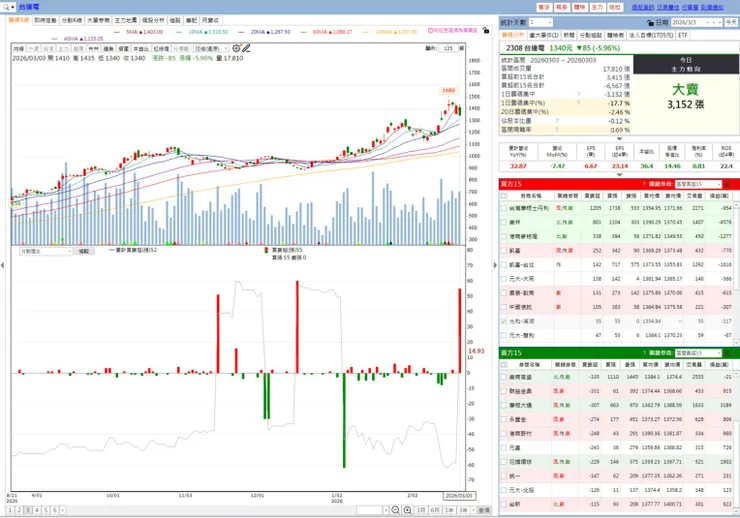The image size is (740, 518).
Task: Select chart page 1
Action: coord(10,510)
